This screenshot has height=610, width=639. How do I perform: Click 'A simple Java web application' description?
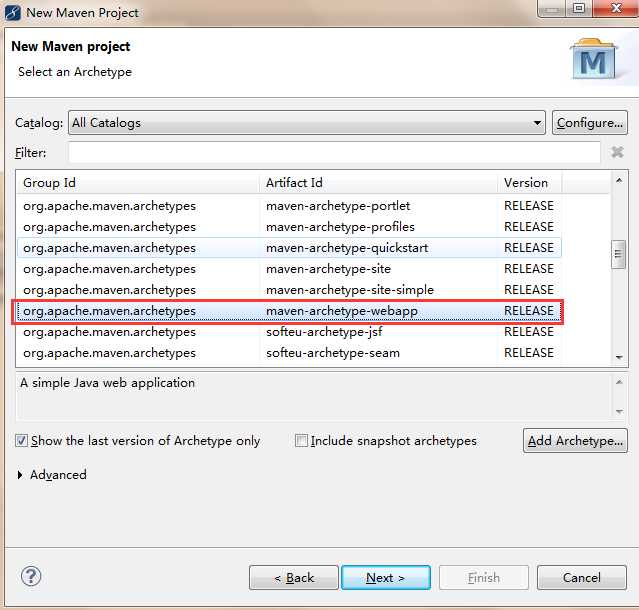pos(108,383)
